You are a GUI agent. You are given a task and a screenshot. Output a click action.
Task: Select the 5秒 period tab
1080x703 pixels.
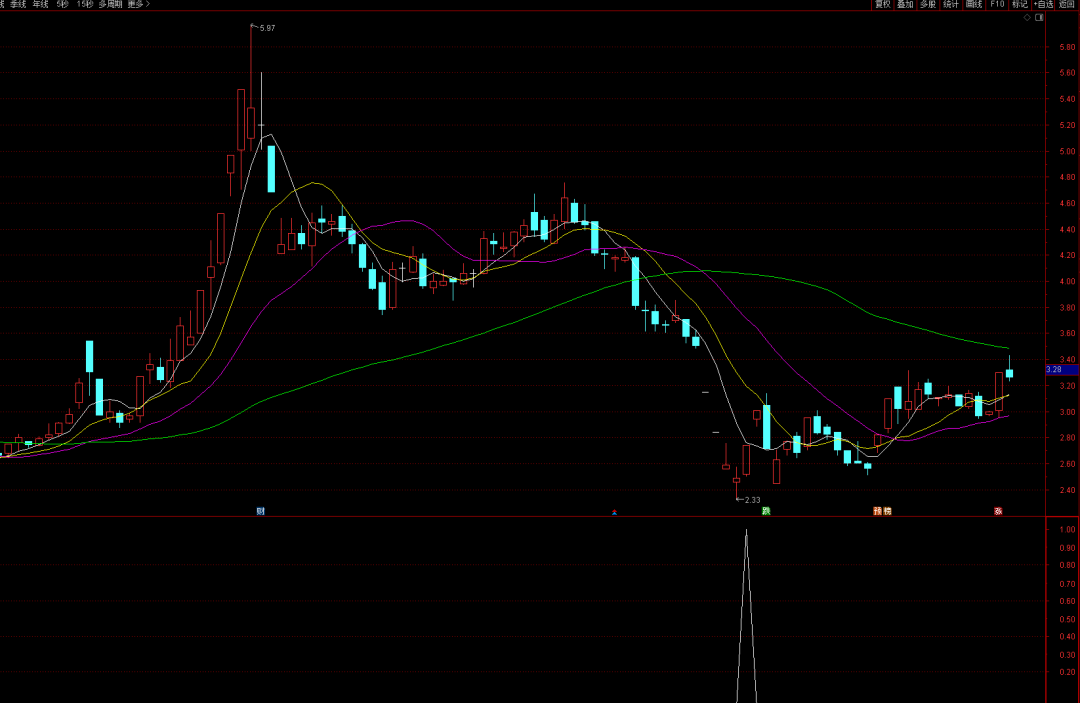(x=63, y=4)
